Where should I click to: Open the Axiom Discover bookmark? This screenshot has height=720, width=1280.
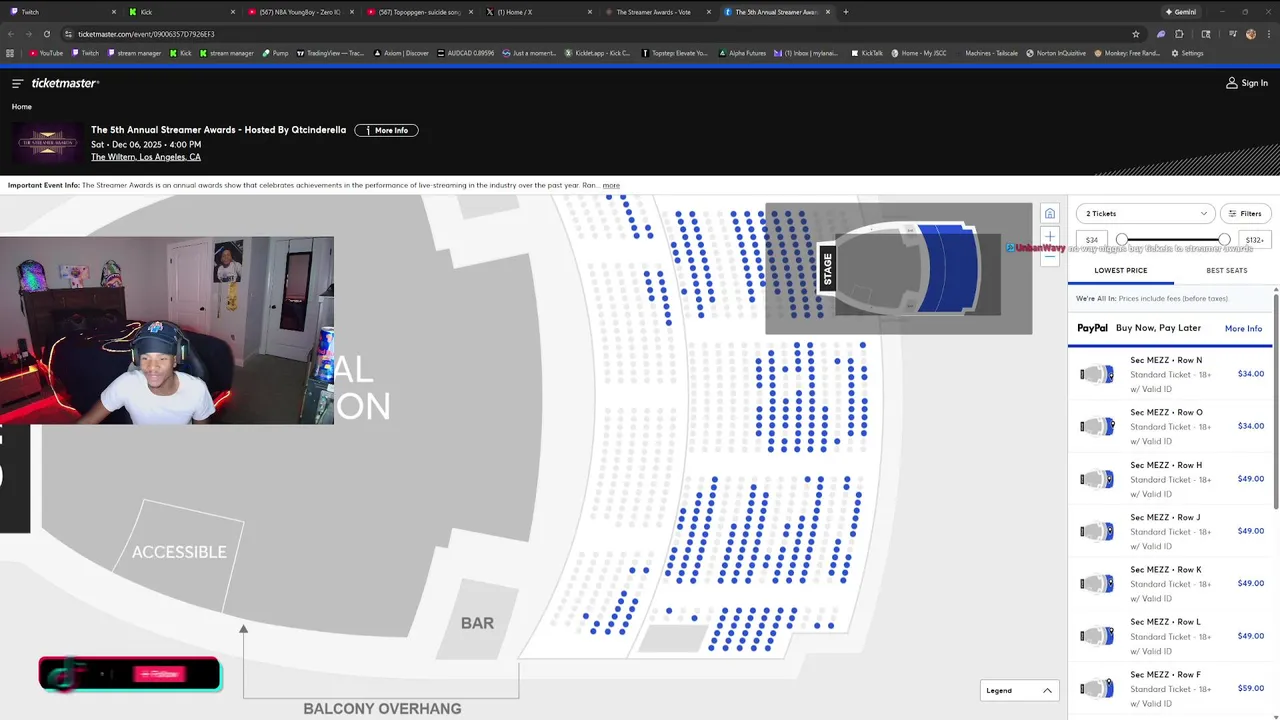(401, 53)
